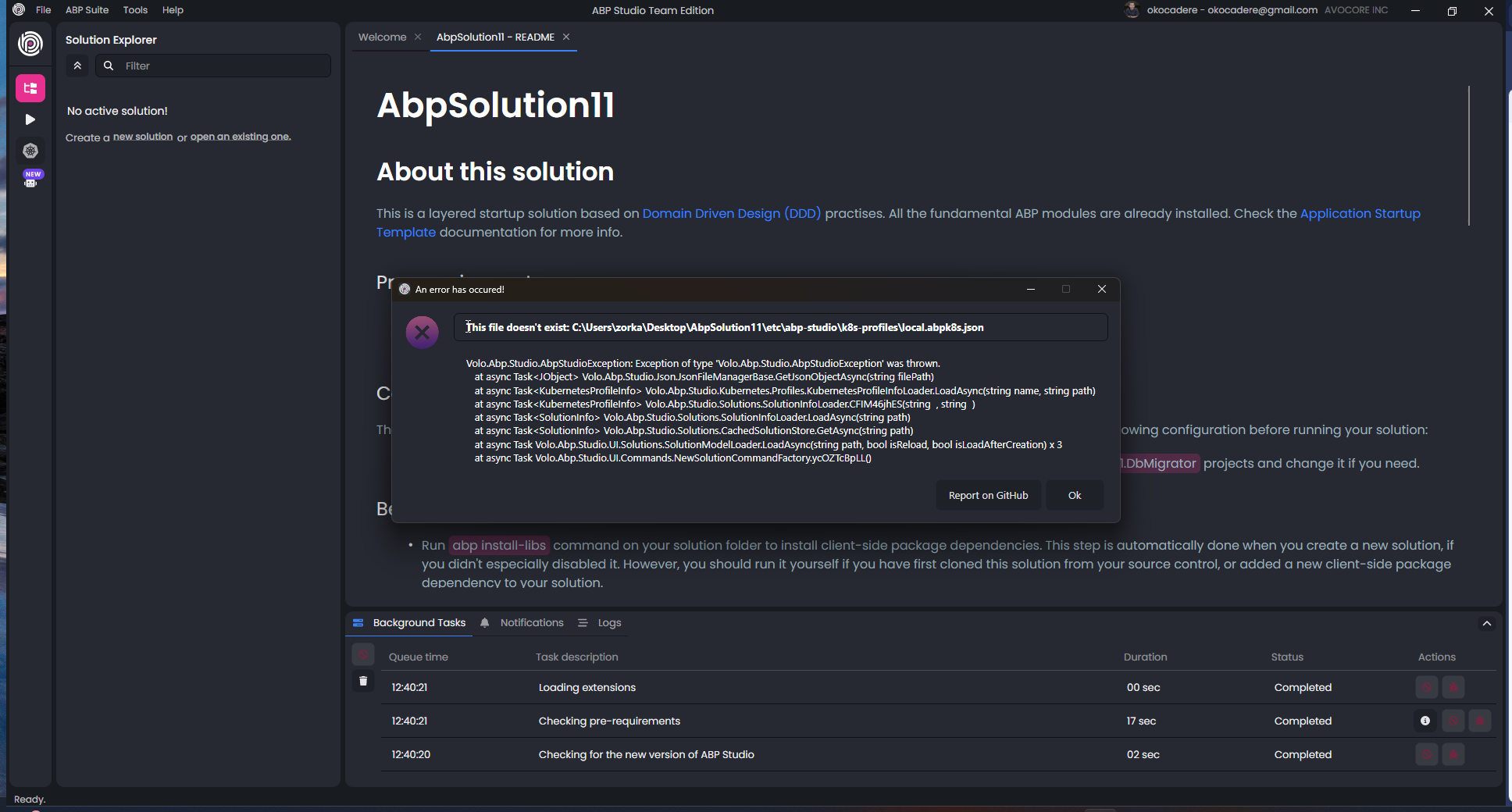The width and height of the screenshot is (1512, 812).
Task: Click info icon for Checking pre-requirements task
Action: pyautogui.click(x=1425, y=721)
